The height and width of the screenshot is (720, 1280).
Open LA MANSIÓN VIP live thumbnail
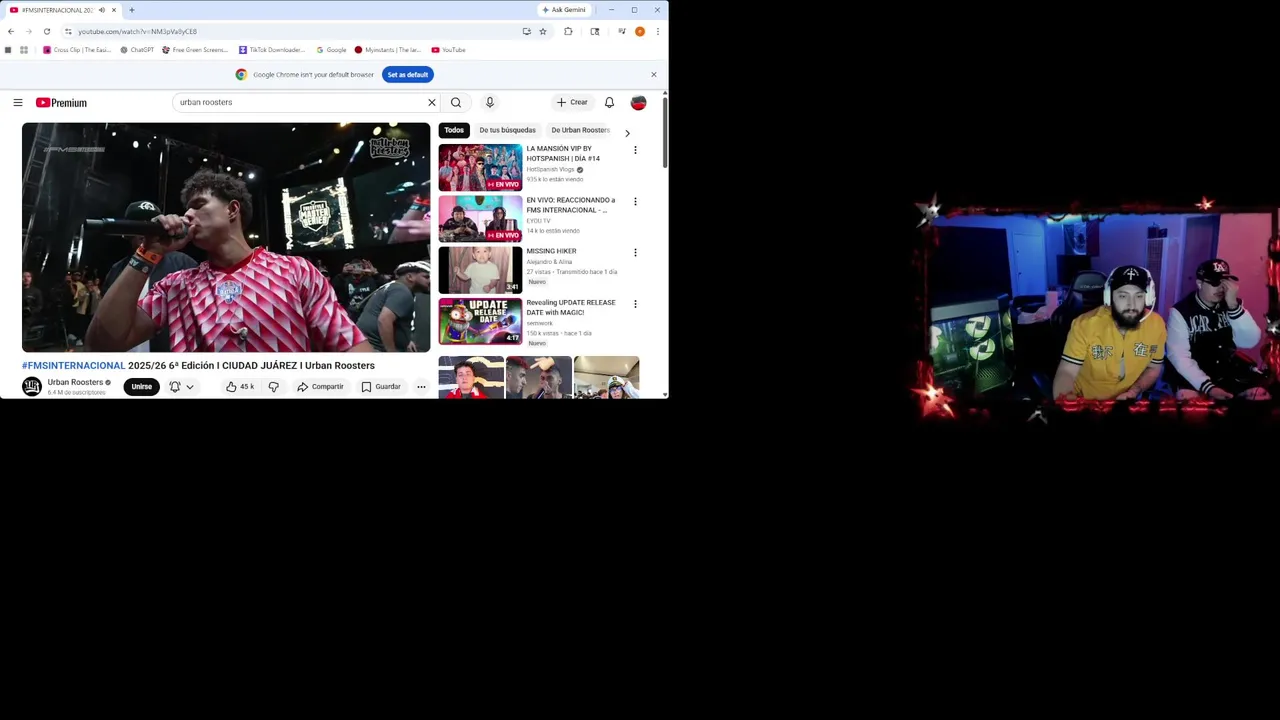pos(480,167)
